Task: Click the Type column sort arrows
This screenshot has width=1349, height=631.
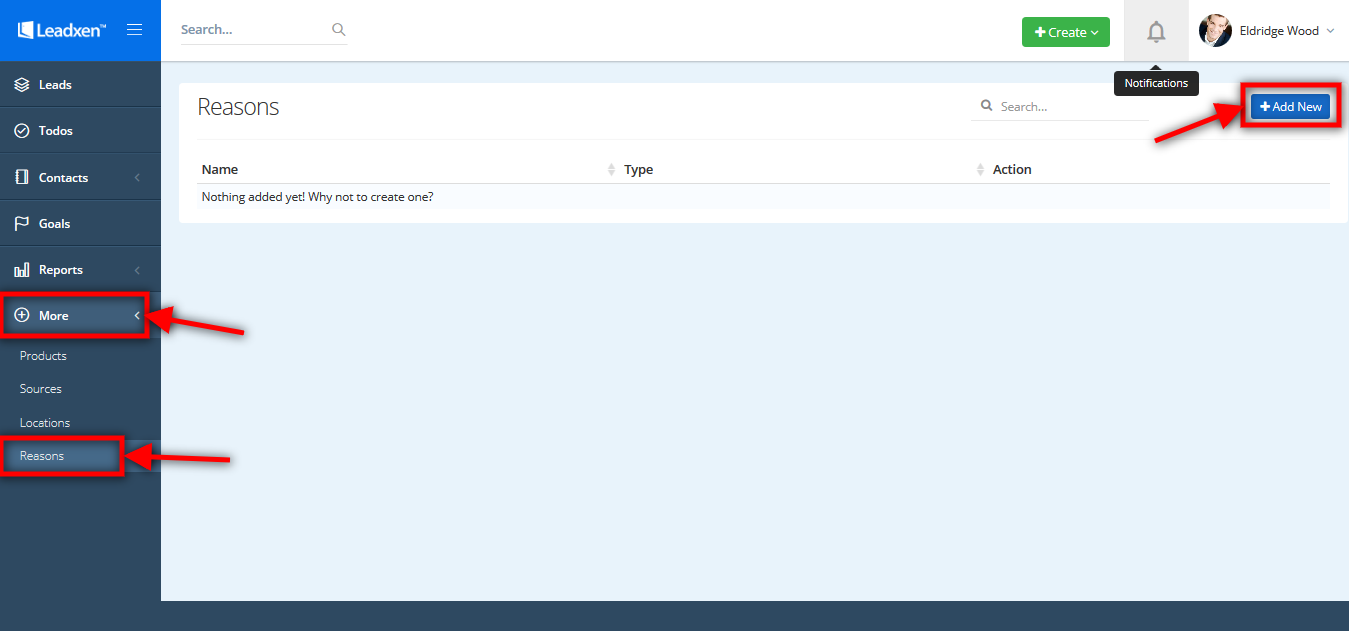Action: pos(980,170)
